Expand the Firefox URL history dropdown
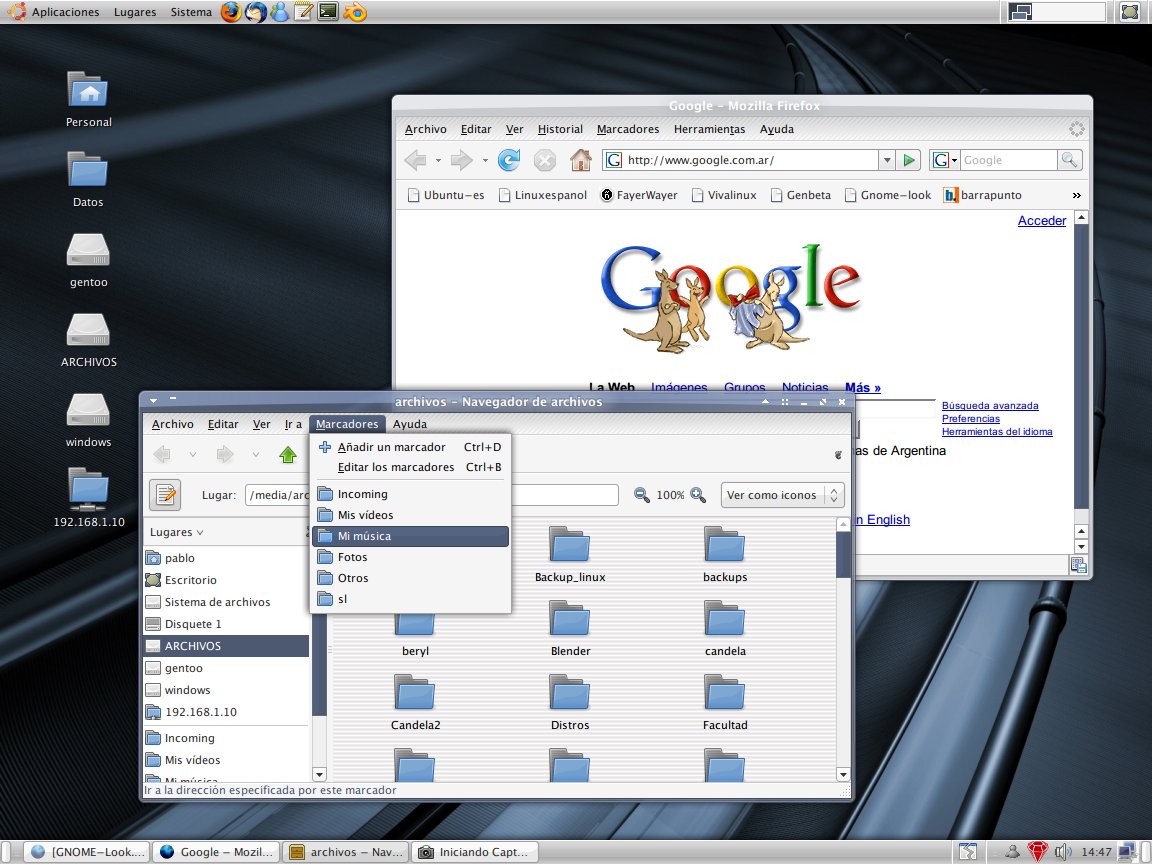 point(887,159)
